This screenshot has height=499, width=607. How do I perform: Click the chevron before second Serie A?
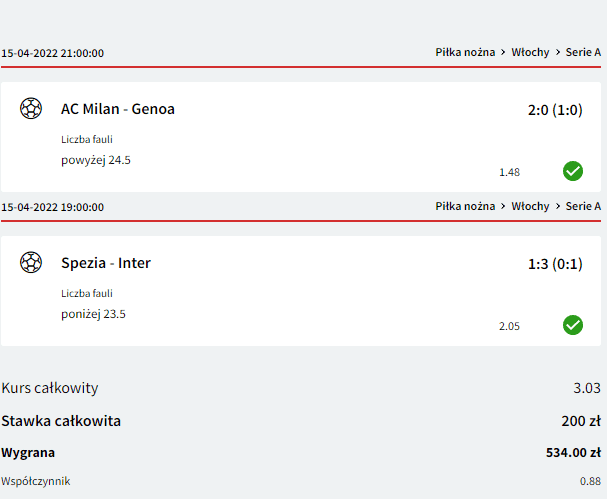tap(558, 206)
